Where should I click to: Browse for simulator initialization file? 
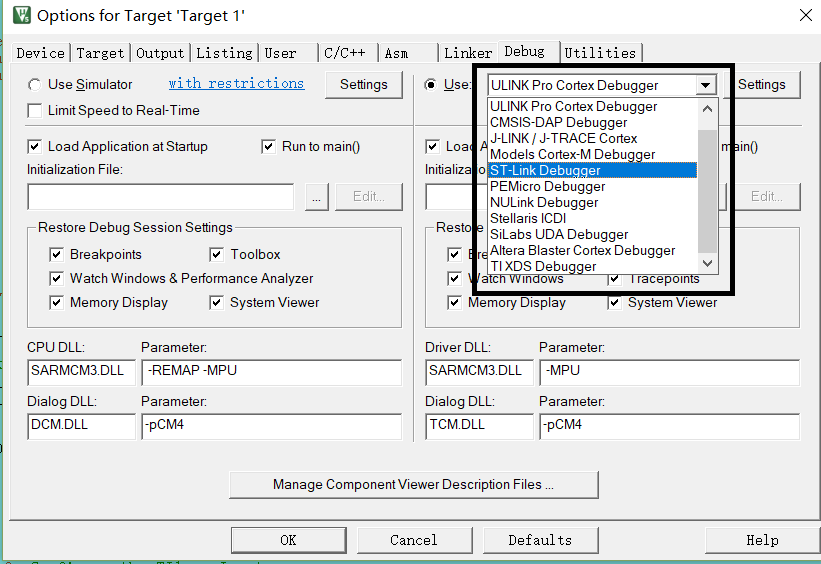tap(317, 196)
